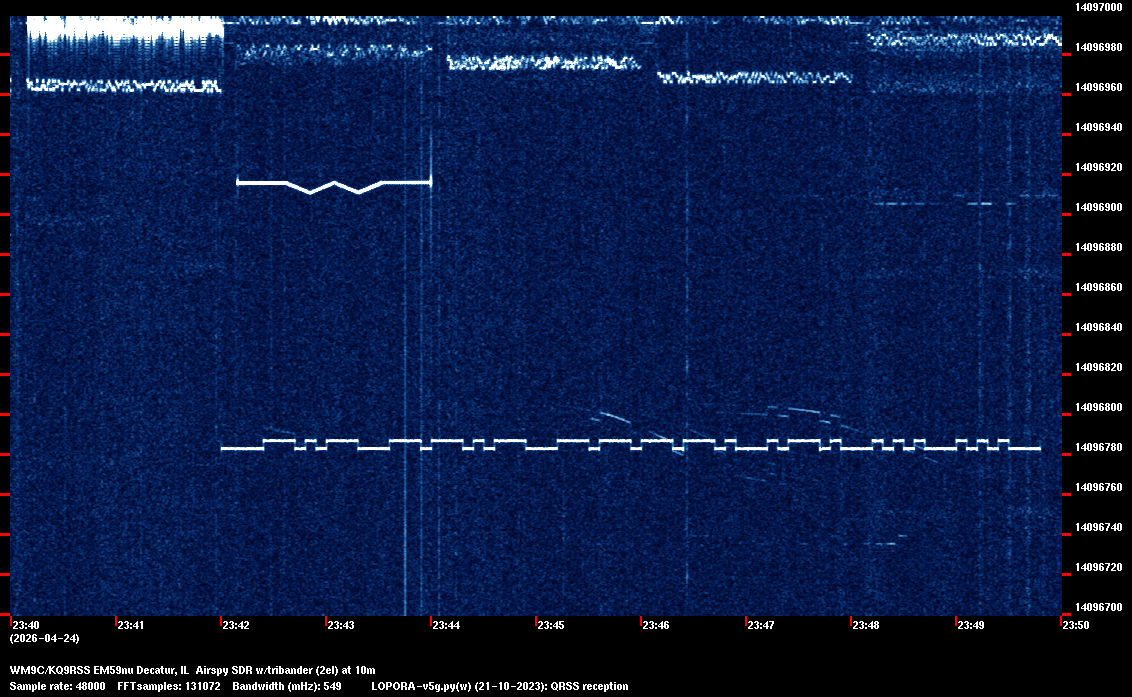Click the 23:42 time axis label
The width and height of the screenshot is (1132, 697).
(x=235, y=625)
